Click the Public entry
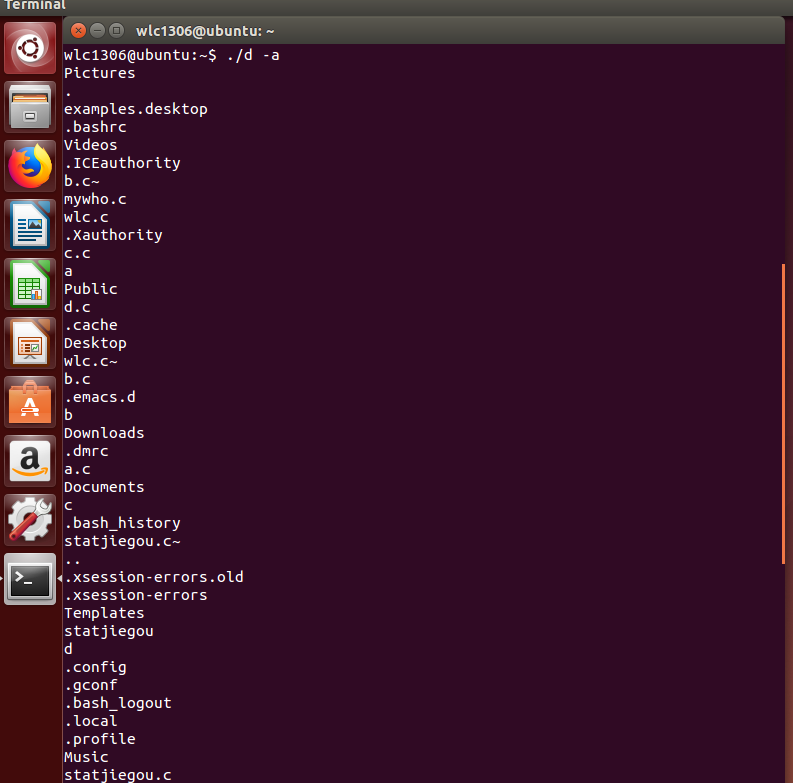Screen dimensions: 793x783 91,289
